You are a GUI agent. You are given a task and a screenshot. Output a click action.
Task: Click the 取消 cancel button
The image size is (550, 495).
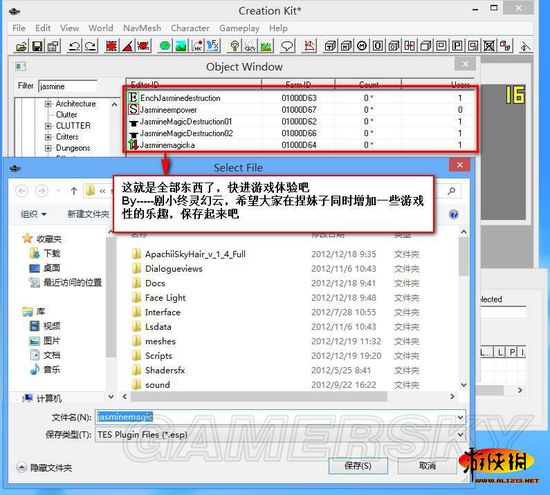[x=427, y=466]
